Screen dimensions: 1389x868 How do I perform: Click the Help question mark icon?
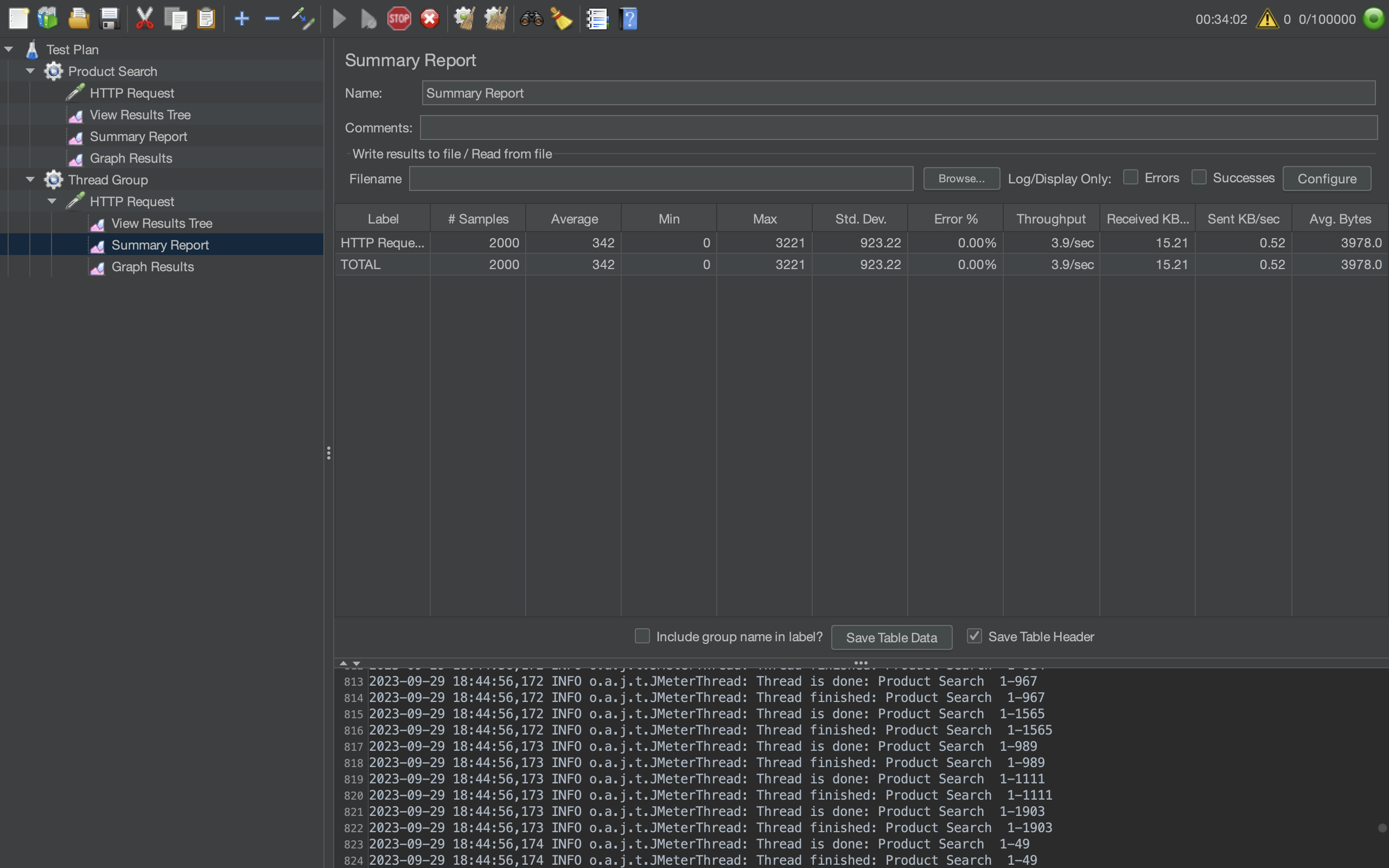click(628, 19)
